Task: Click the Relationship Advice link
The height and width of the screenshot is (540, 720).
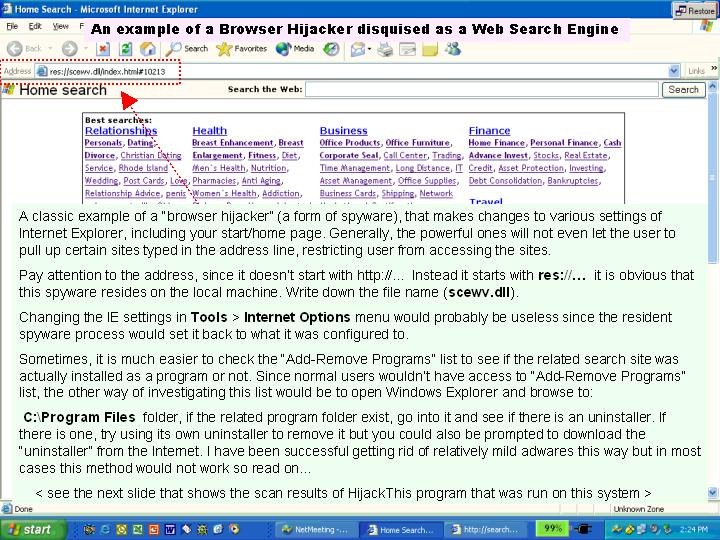Action: coord(123,193)
